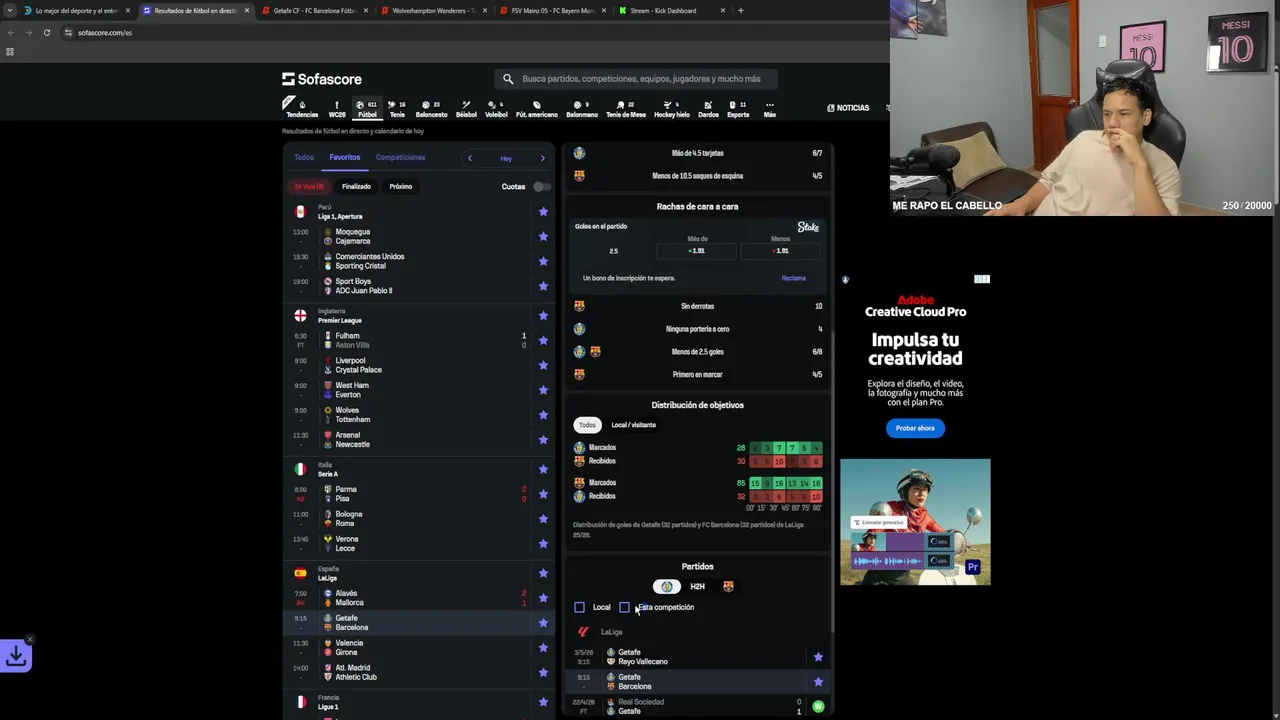Toggle favorite star for España LaLiga
Viewport: 1280px width, 720px height.
[543, 573]
